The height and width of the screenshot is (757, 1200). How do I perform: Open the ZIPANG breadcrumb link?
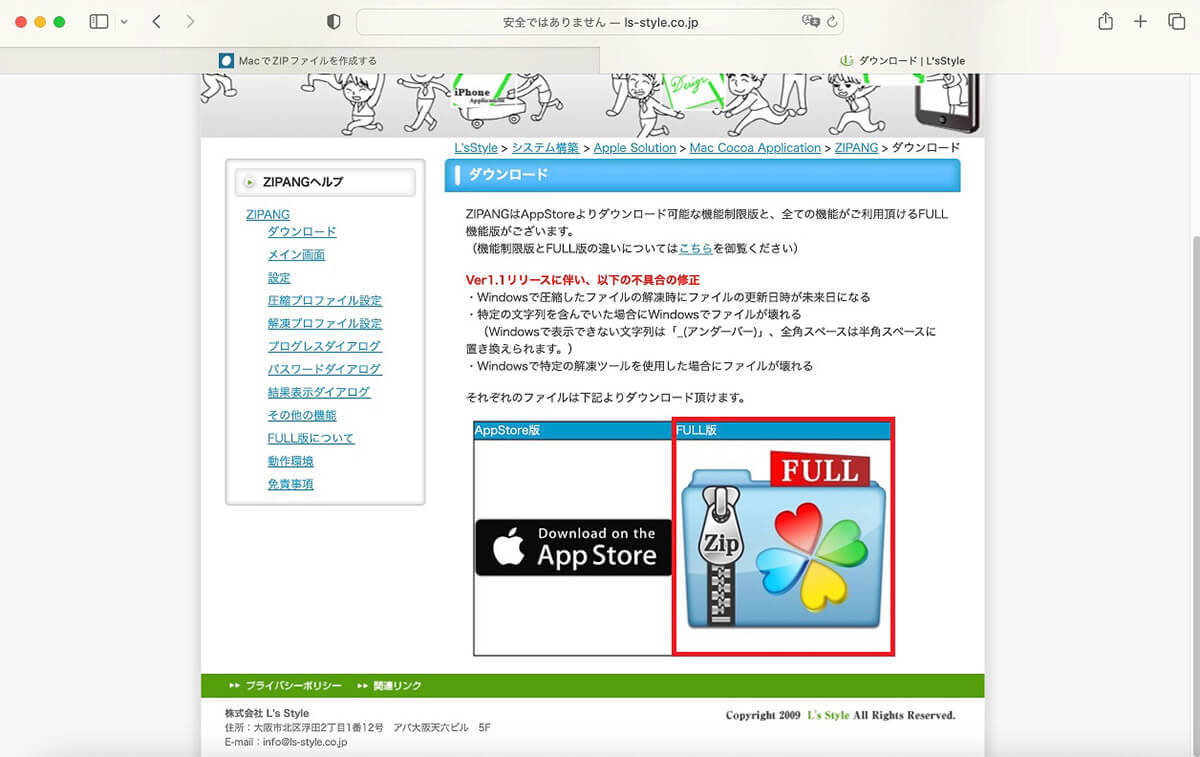click(x=856, y=148)
